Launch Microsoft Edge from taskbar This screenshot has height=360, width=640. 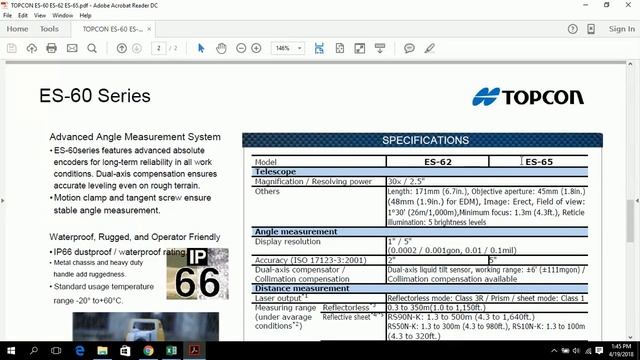pos(80,351)
